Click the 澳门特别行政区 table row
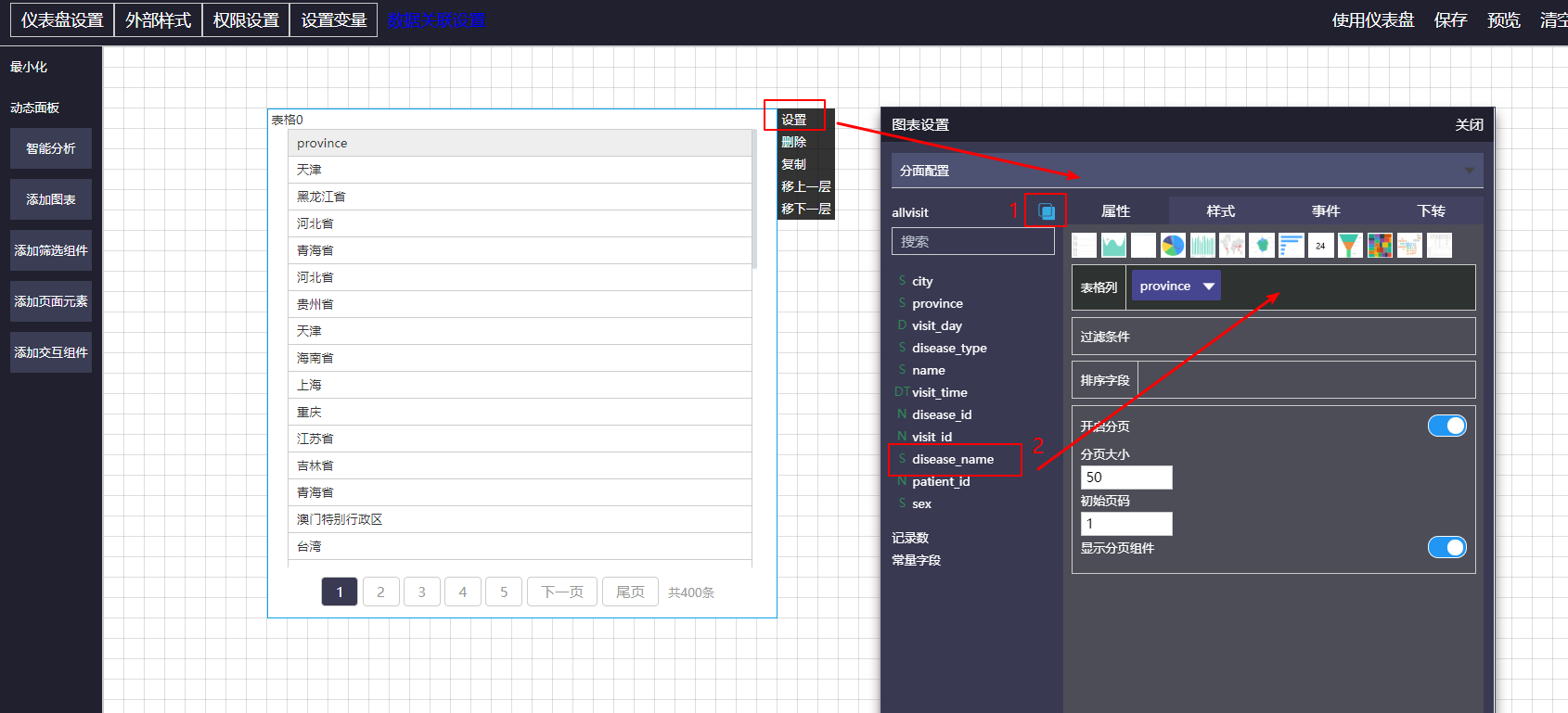The height and width of the screenshot is (713, 1568). coord(520,519)
